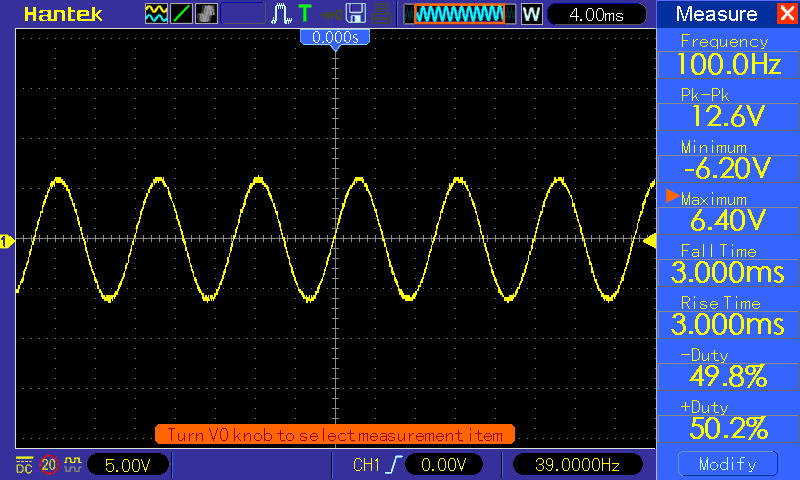Select the Fall Time 3.000ms measurement item

pyautogui.click(x=728, y=265)
